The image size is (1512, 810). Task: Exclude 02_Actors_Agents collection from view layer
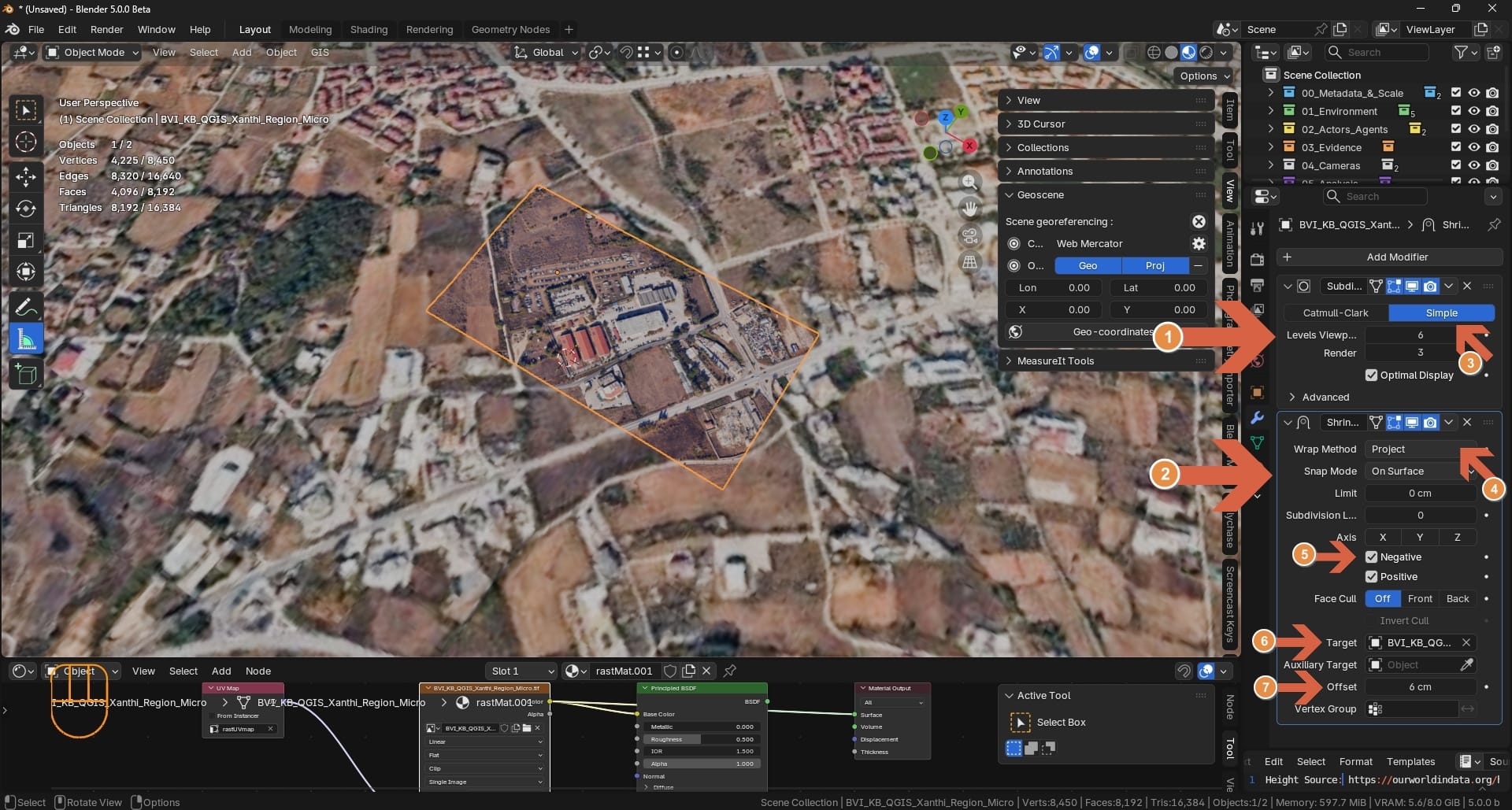point(1455,129)
